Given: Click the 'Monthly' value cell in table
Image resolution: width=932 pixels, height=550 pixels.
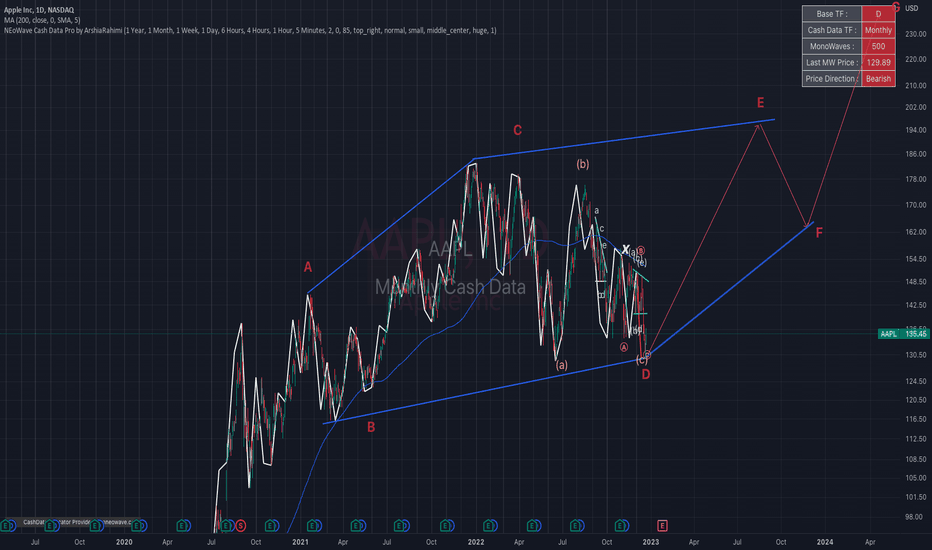Looking at the screenshot, I should [x=878, y=30].
